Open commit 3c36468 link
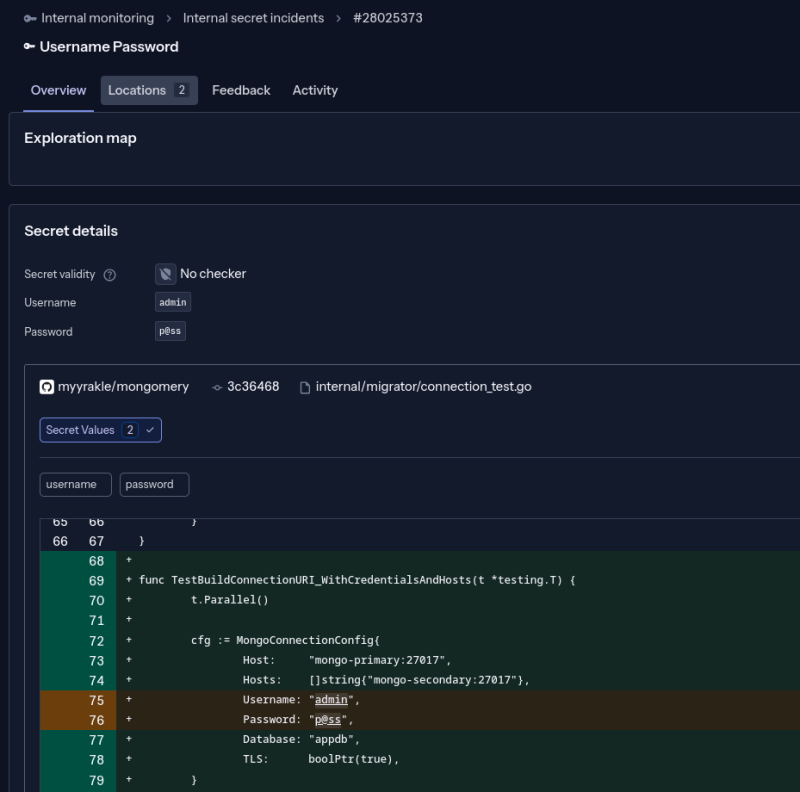 253,387
